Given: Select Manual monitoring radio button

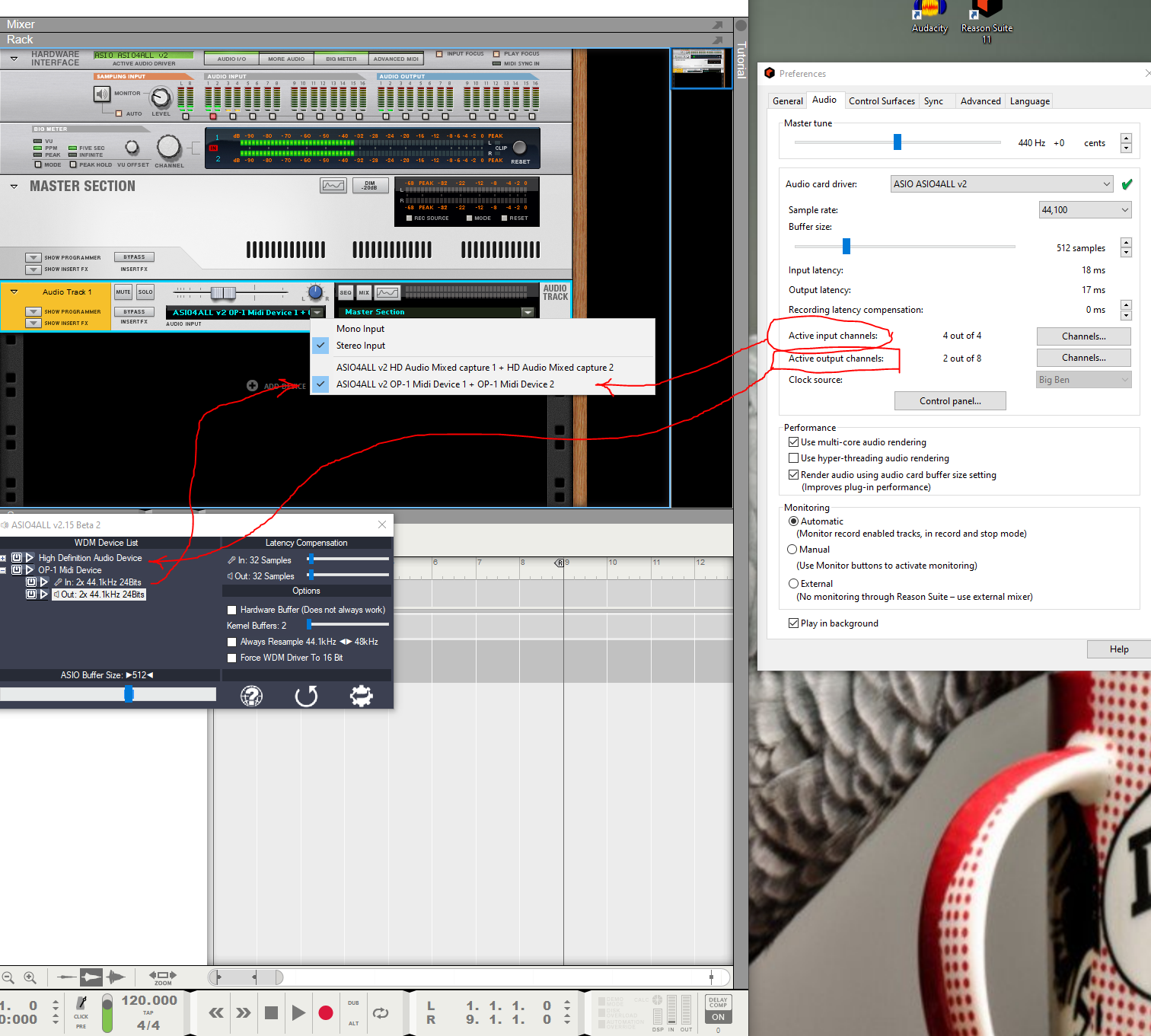Looking at the screenshot, I should pos(792,550).
